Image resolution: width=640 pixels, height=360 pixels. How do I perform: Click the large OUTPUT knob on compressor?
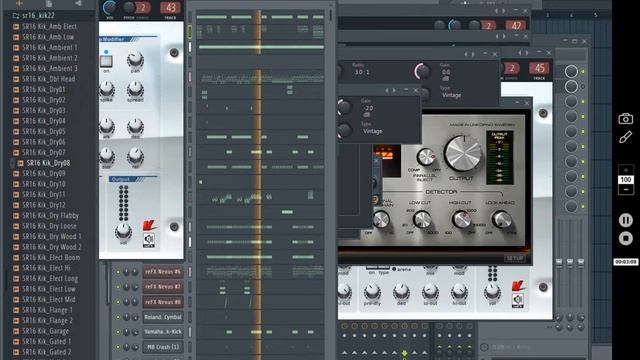(463, 154)
